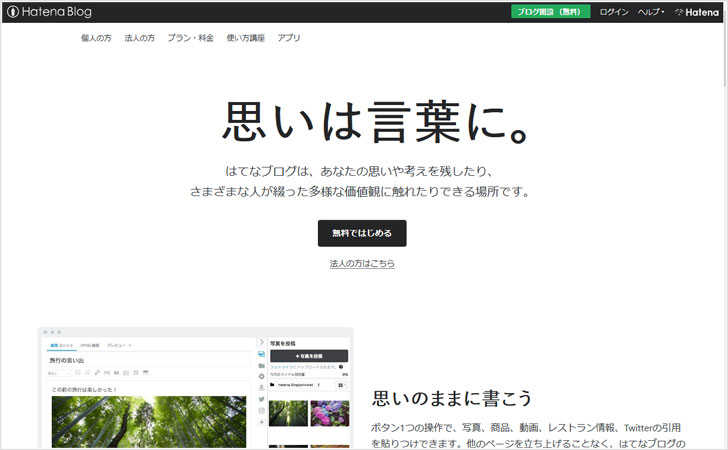Follow the 法人の方はこちら link
Image resolution: width=728 pixels, height=450 pixels.
pos(362,263)
